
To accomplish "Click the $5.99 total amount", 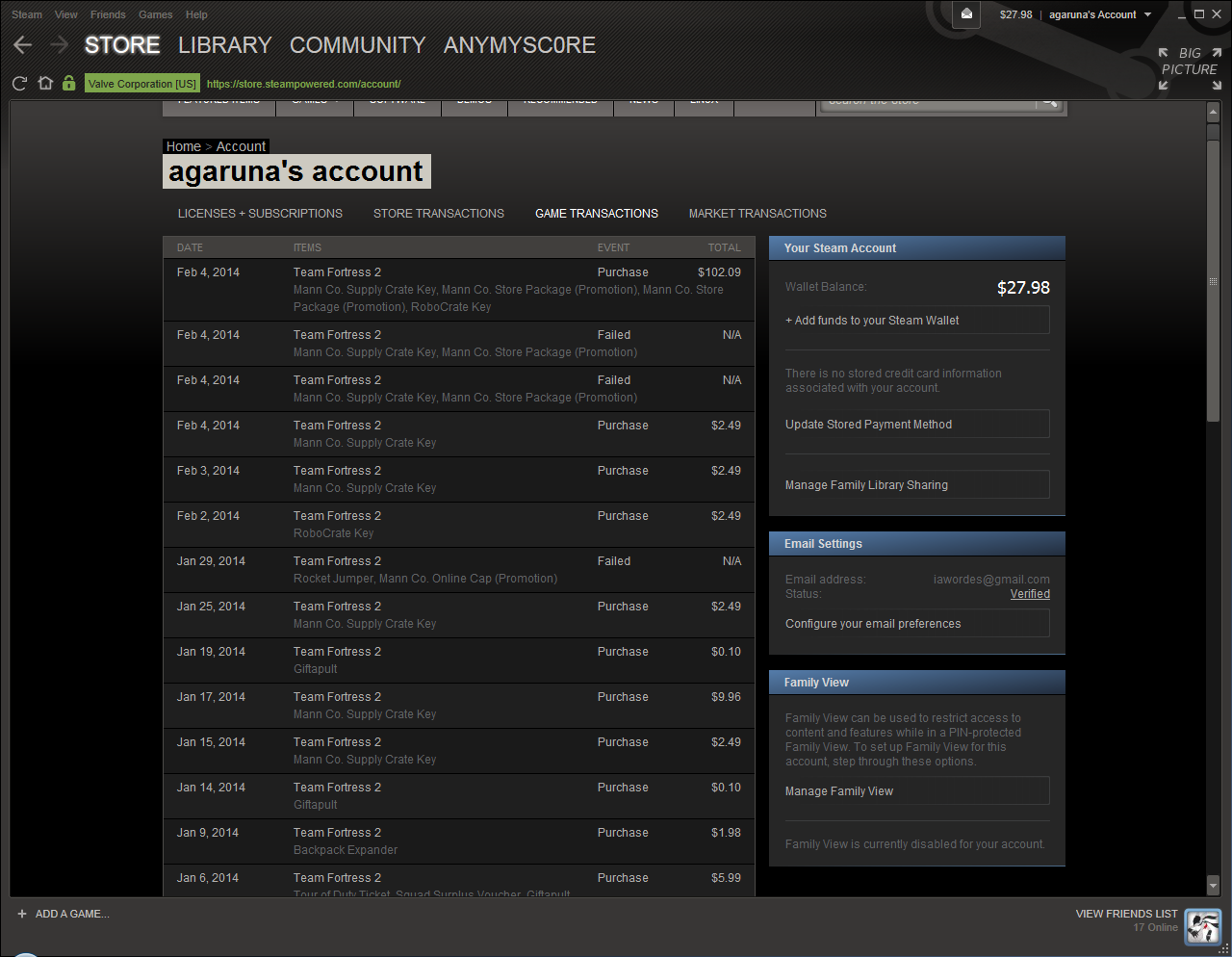I will (726, 878).
